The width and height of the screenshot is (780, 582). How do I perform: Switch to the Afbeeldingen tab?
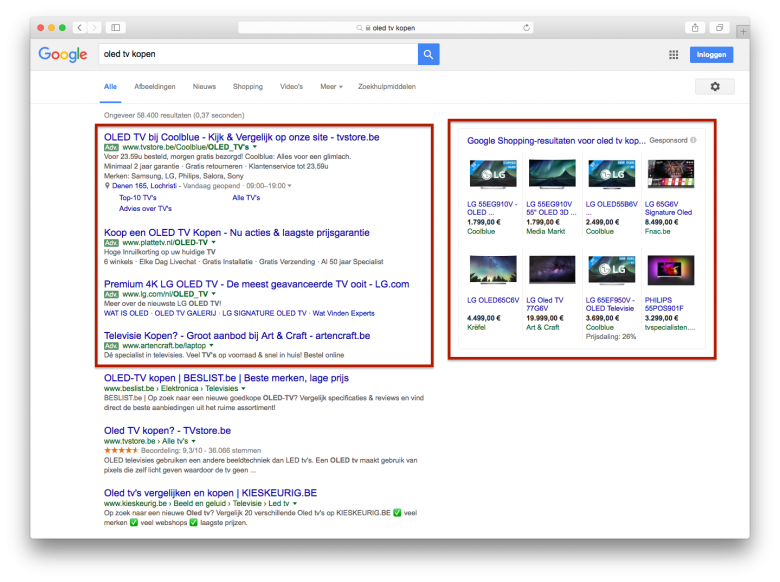155,87
